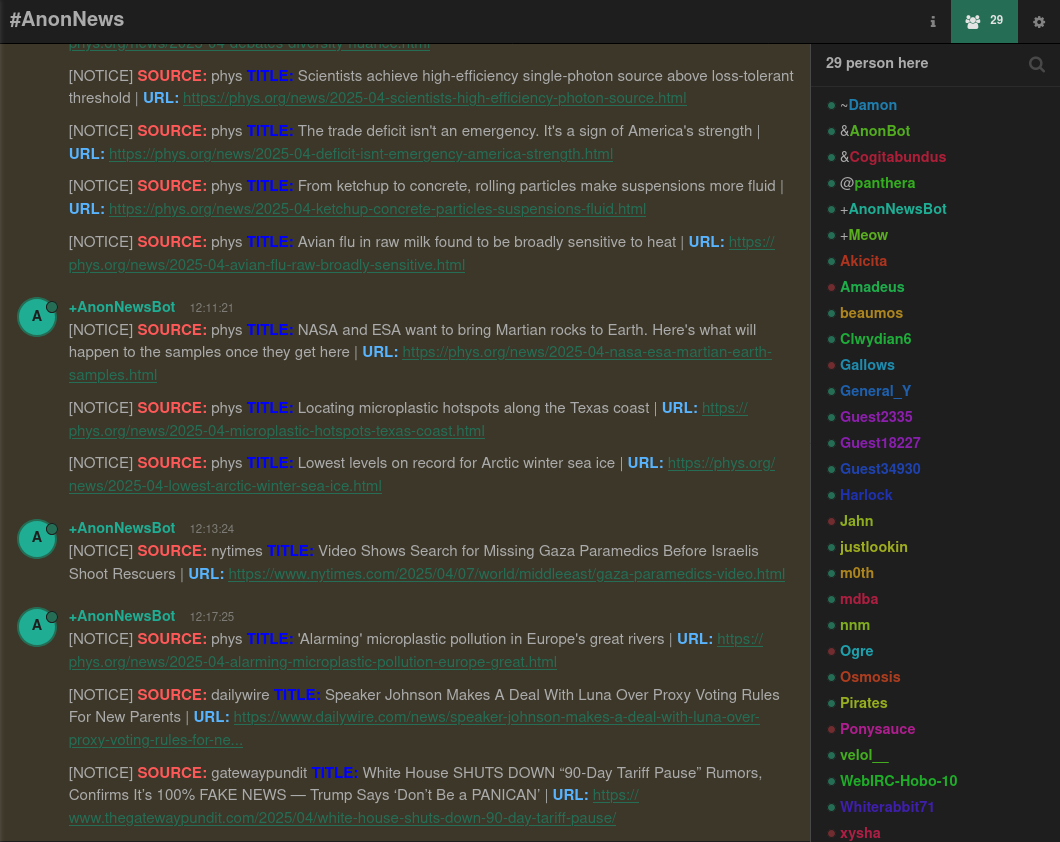Click the 12:17:25 message timestamp
The width and height of the screenshot is (1060, 842).
(211, 617)
